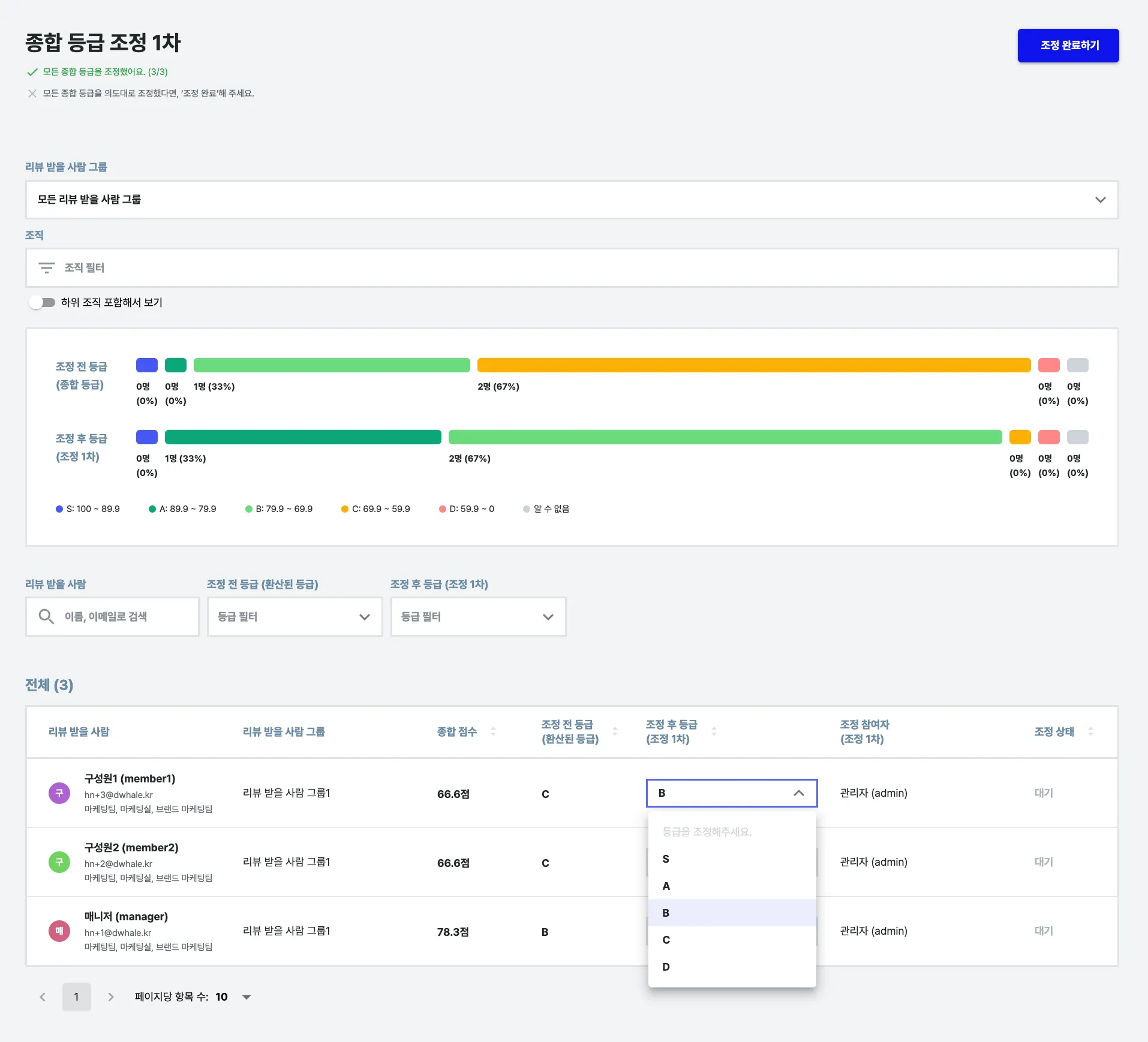This screenshot has height=1042, width=1148.
Task: Click the organization filter icon
Action: [x=46, y=268]
